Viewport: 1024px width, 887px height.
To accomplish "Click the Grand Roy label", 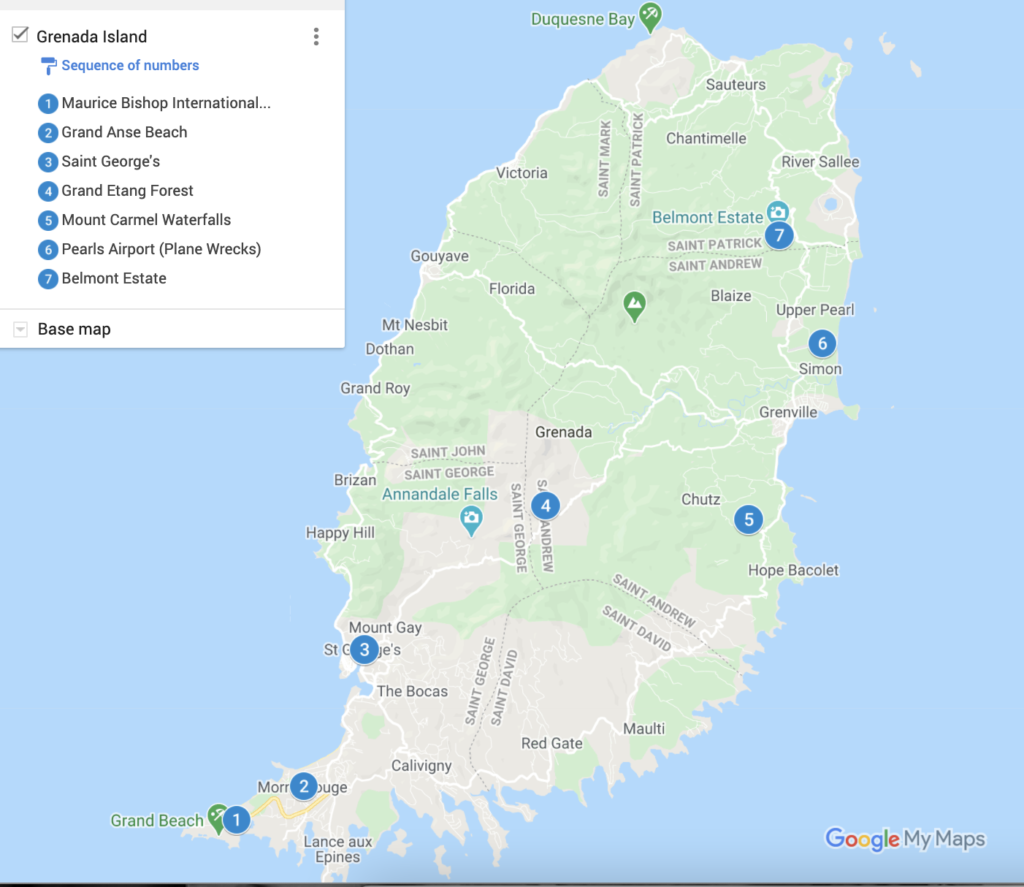I will point(375,389).
